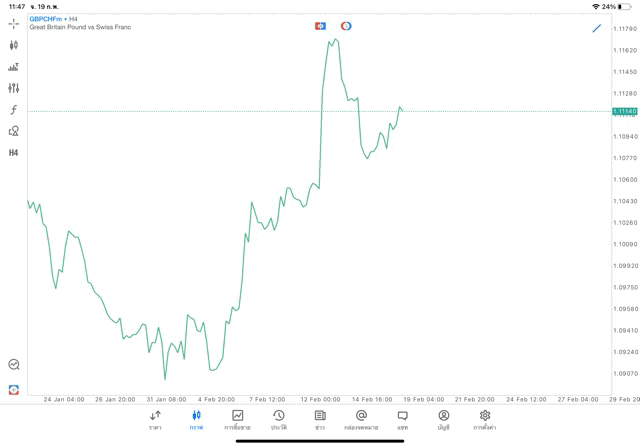
Task: Open the ข่าว (News) tab
Action: click(320, 420)
